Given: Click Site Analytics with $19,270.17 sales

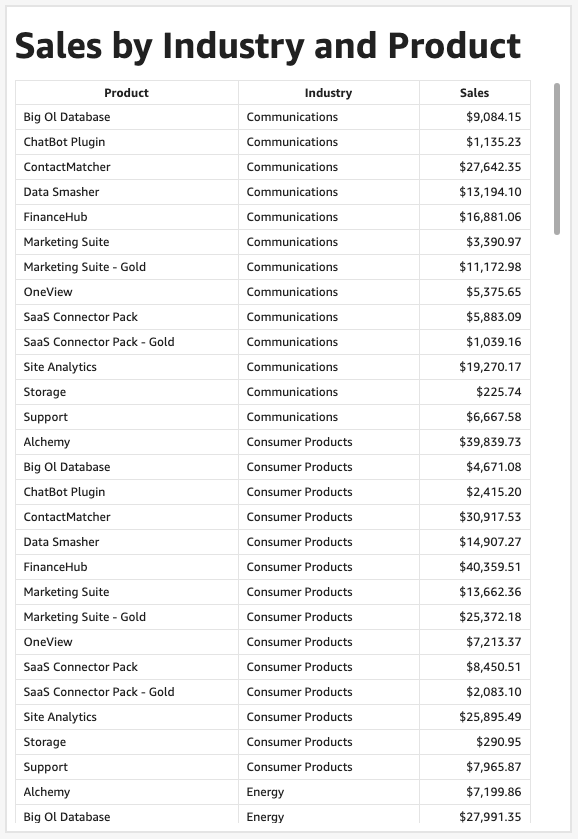Looking at the screenshot, I should pyautogui.click(x=60, y=367).
